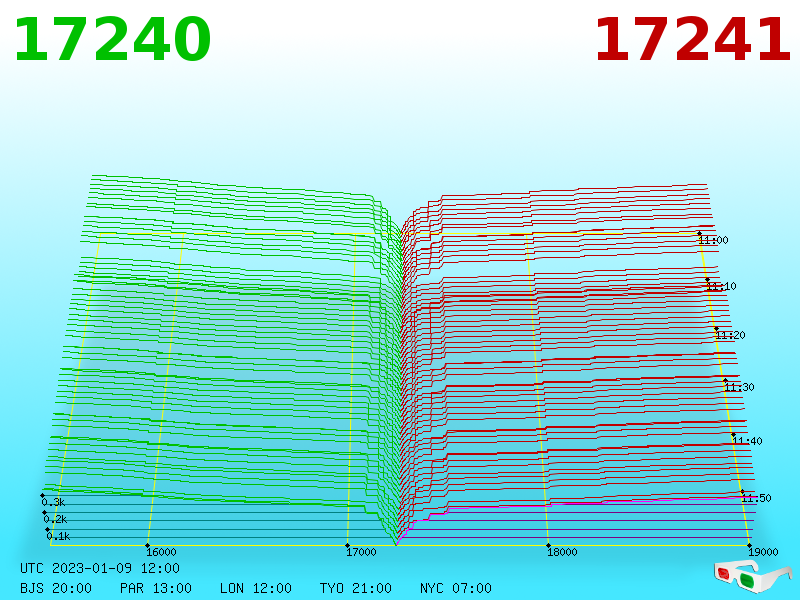Click the red ask price 17241
800x600 pixels.
(692, 40)
